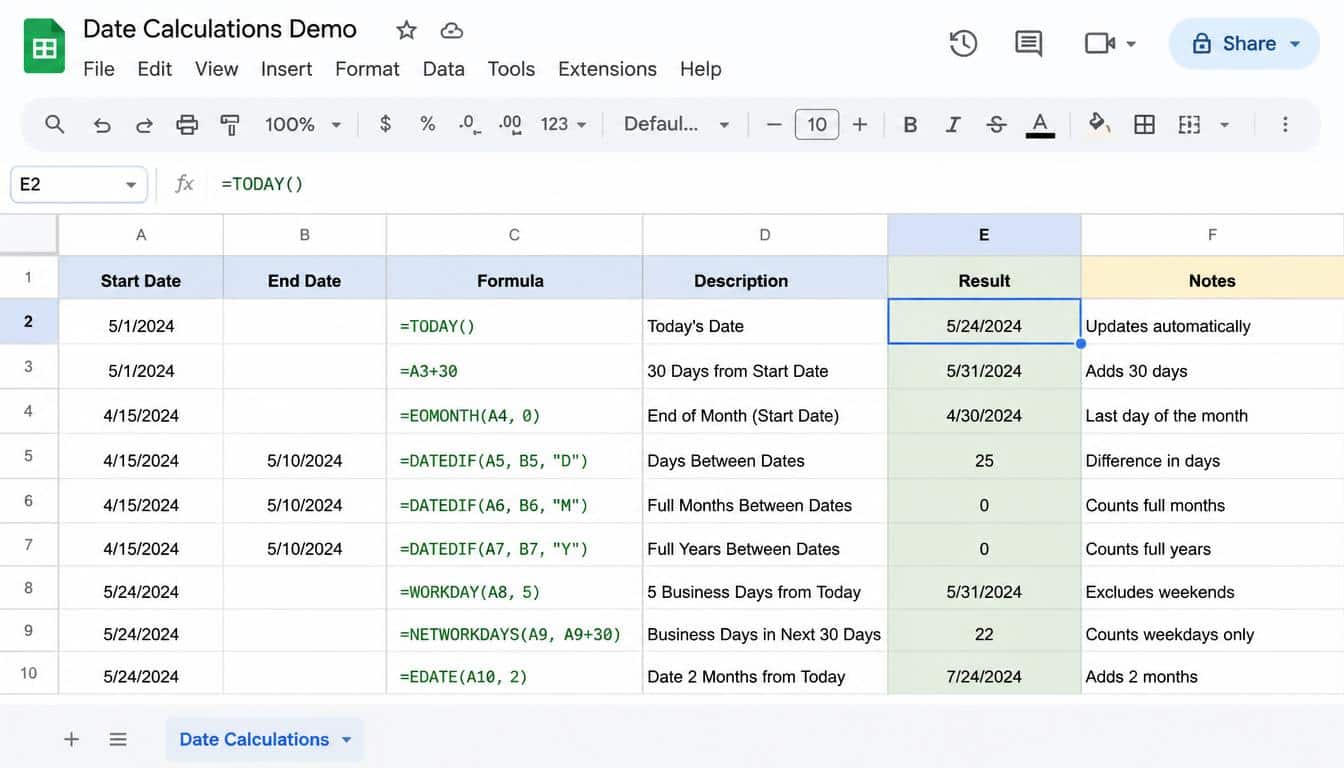The width and height of the screenshot is (1344, 768).
Task: Expand the meeting options arrow
Action: tap(1131, 44)
